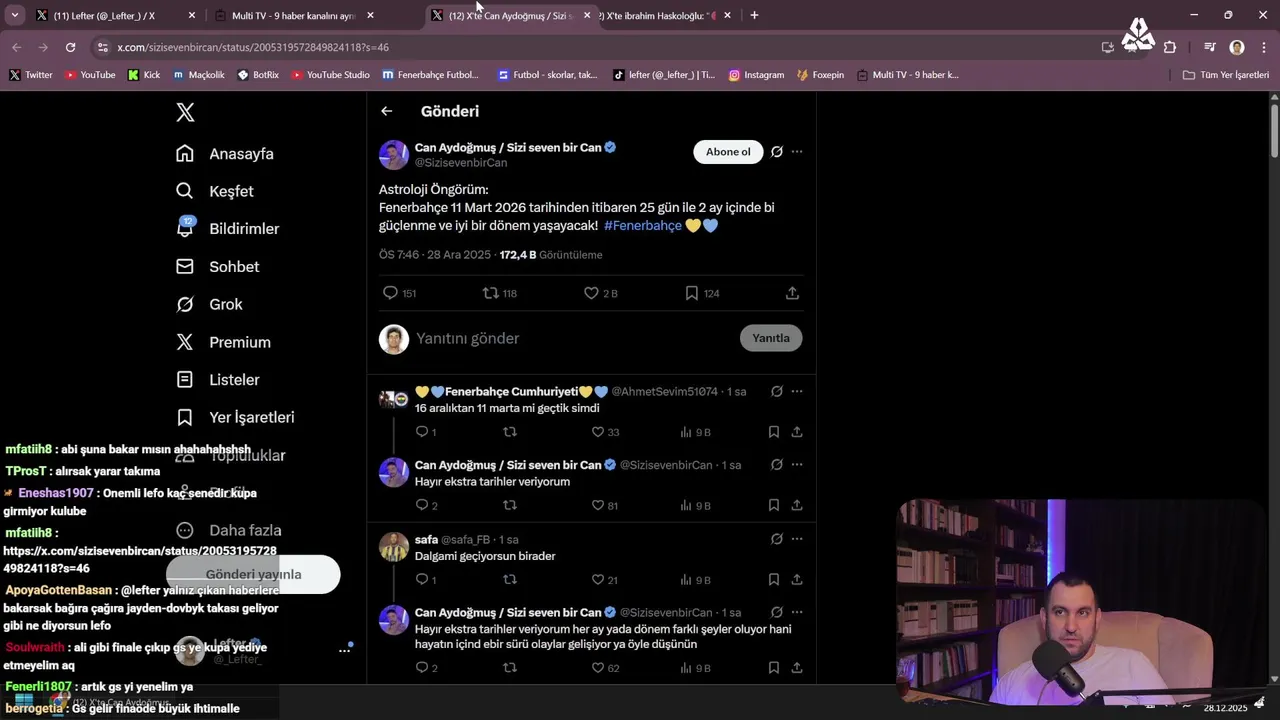Like the main post with 2 B likes
Screen dimensions: 1280x720
click(x=601, y=293)
